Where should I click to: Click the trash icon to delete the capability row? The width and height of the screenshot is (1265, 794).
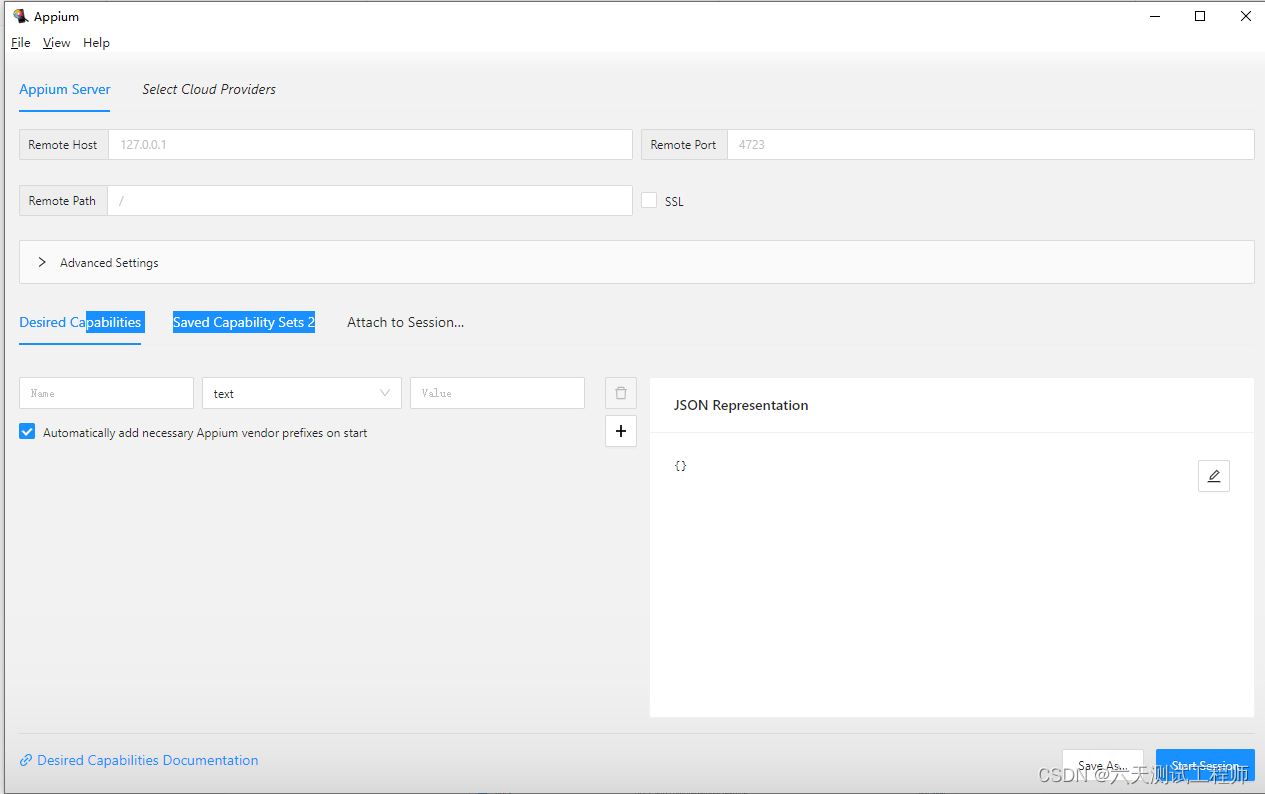(x=621, y=393)
